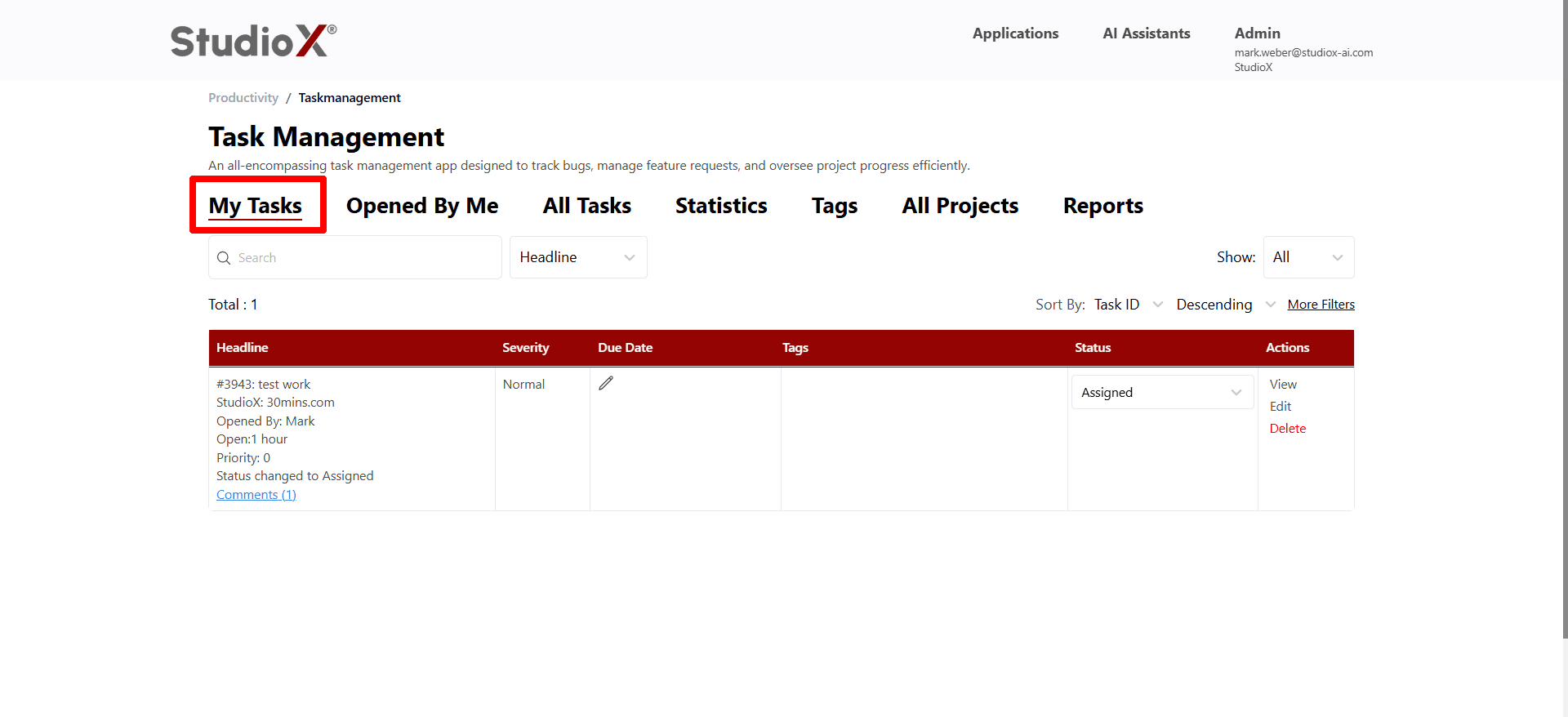Switch to the All Tasks tab

click(x=587, y=206)
